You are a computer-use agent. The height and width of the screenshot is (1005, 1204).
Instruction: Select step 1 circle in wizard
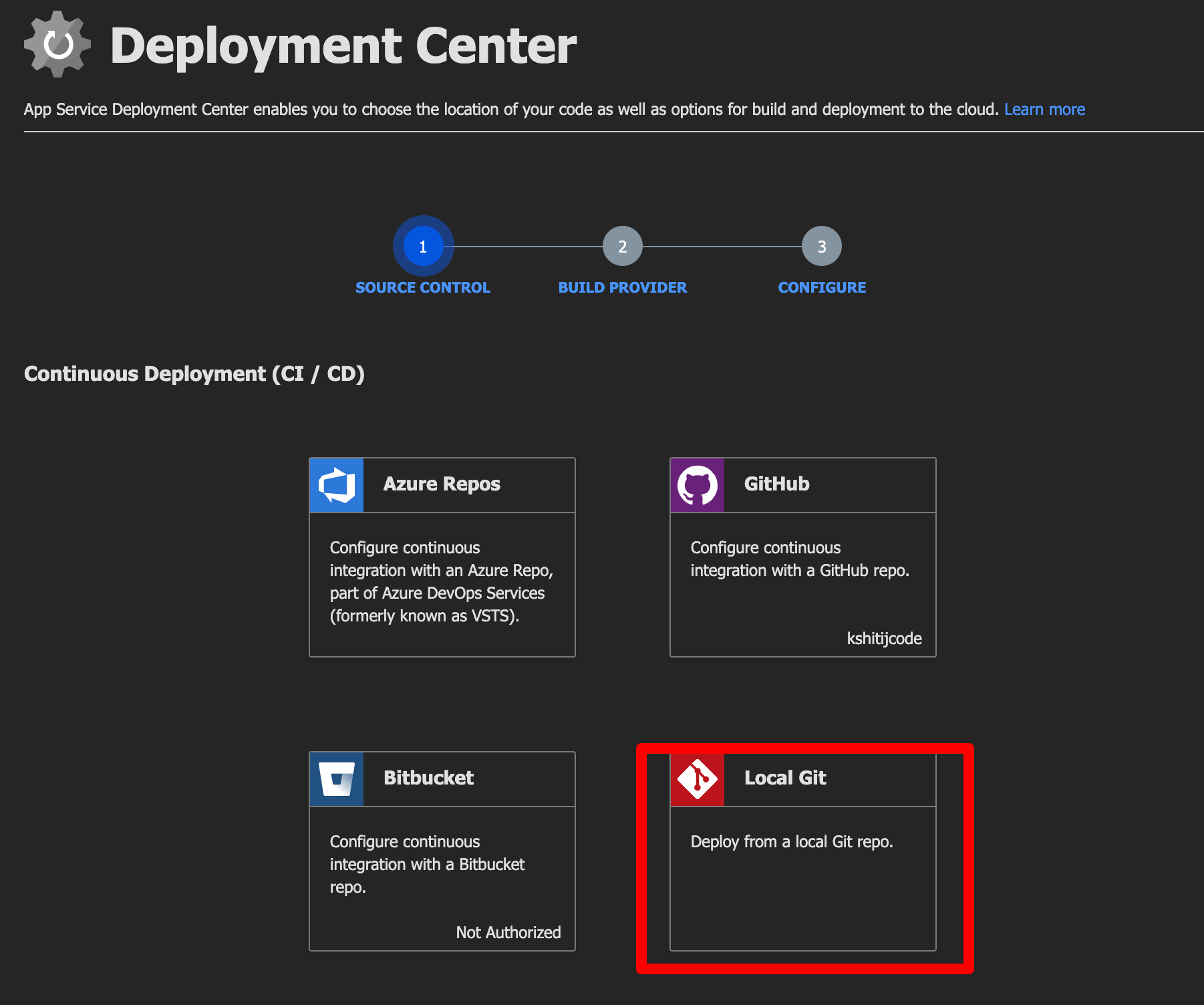click(x=423, y=246)
